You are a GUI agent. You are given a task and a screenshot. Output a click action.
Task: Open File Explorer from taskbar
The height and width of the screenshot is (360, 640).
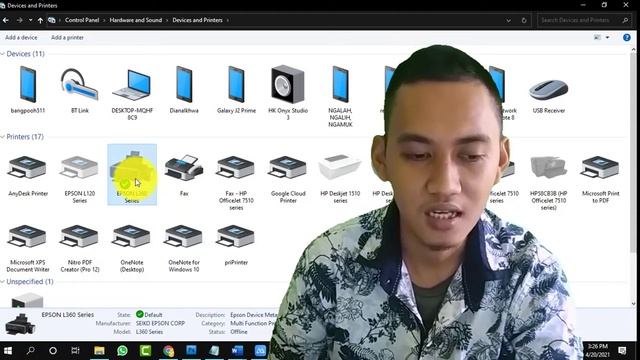click(x=99, y=351)
